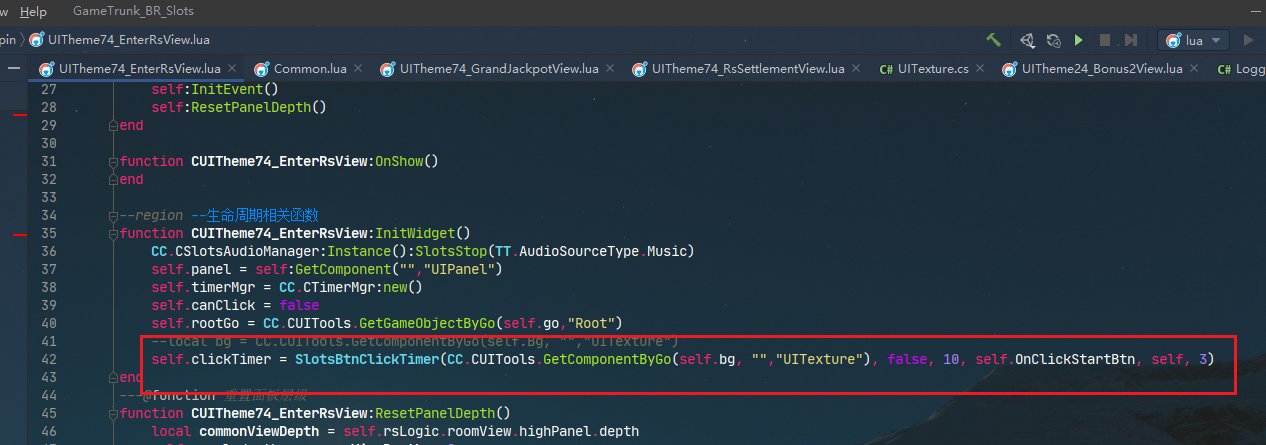
Task: Click the green Build hammer icon
Action: 993,40
